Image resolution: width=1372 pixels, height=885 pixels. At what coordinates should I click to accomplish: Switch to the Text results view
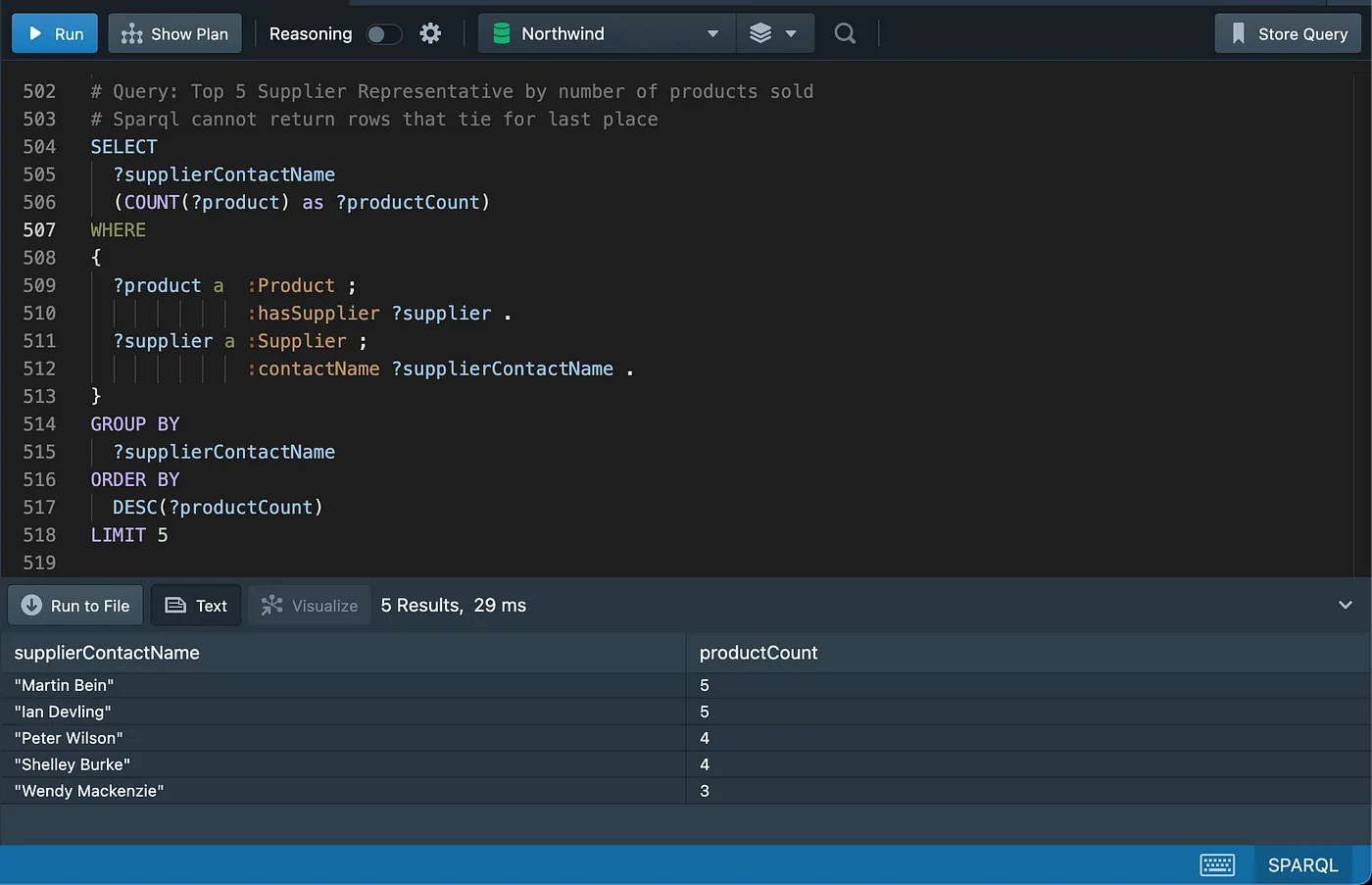(196, 606)
